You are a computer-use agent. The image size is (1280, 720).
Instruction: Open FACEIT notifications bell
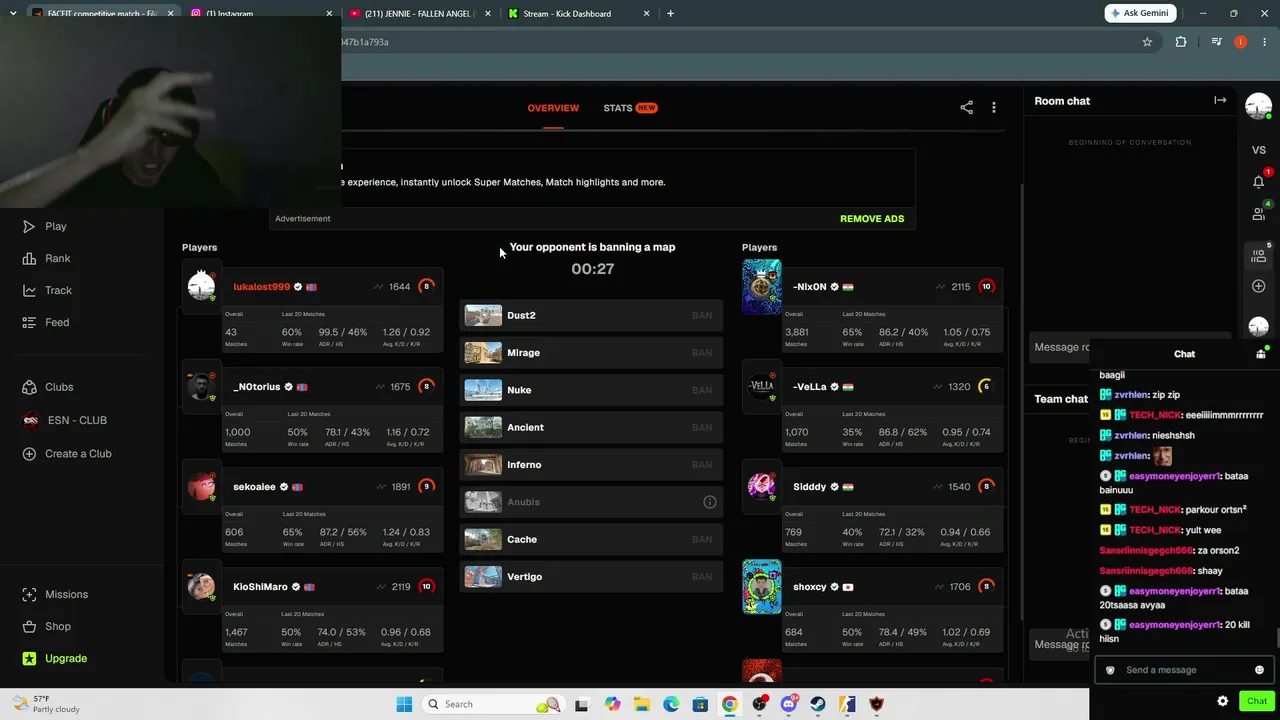point(1259,181)
